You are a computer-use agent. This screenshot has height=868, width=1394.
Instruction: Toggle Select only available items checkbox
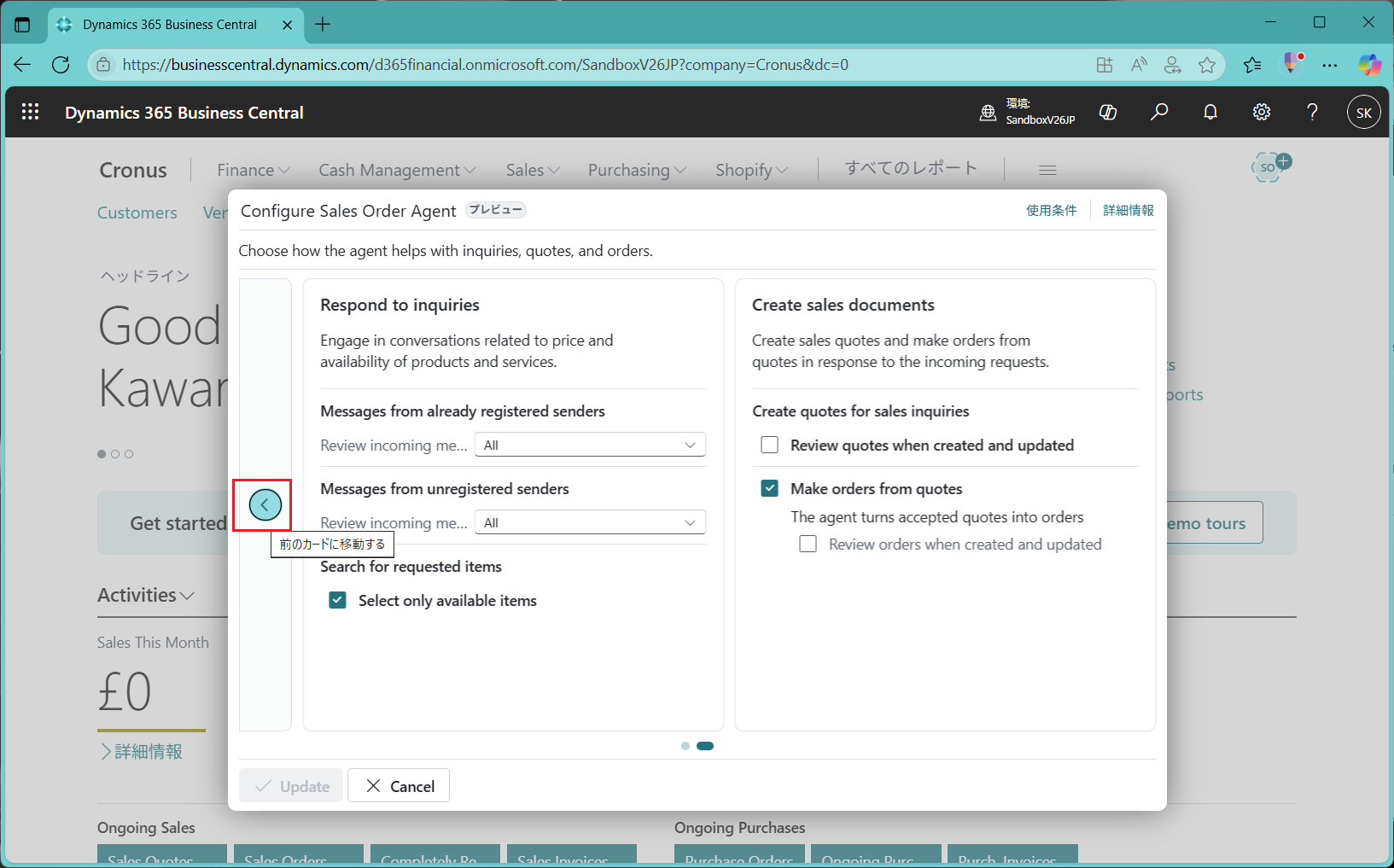(337, 600)
